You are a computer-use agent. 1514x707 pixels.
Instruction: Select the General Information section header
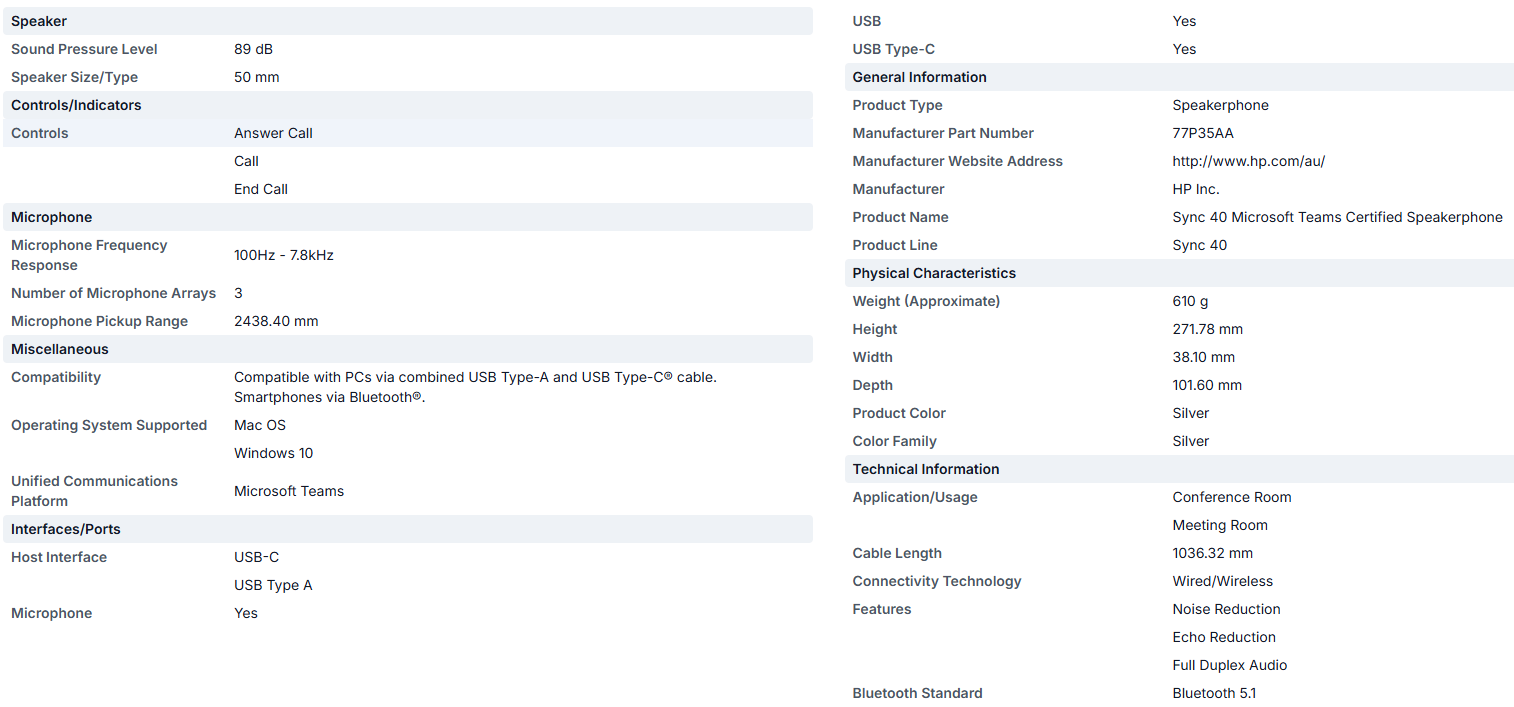[919, 77]
